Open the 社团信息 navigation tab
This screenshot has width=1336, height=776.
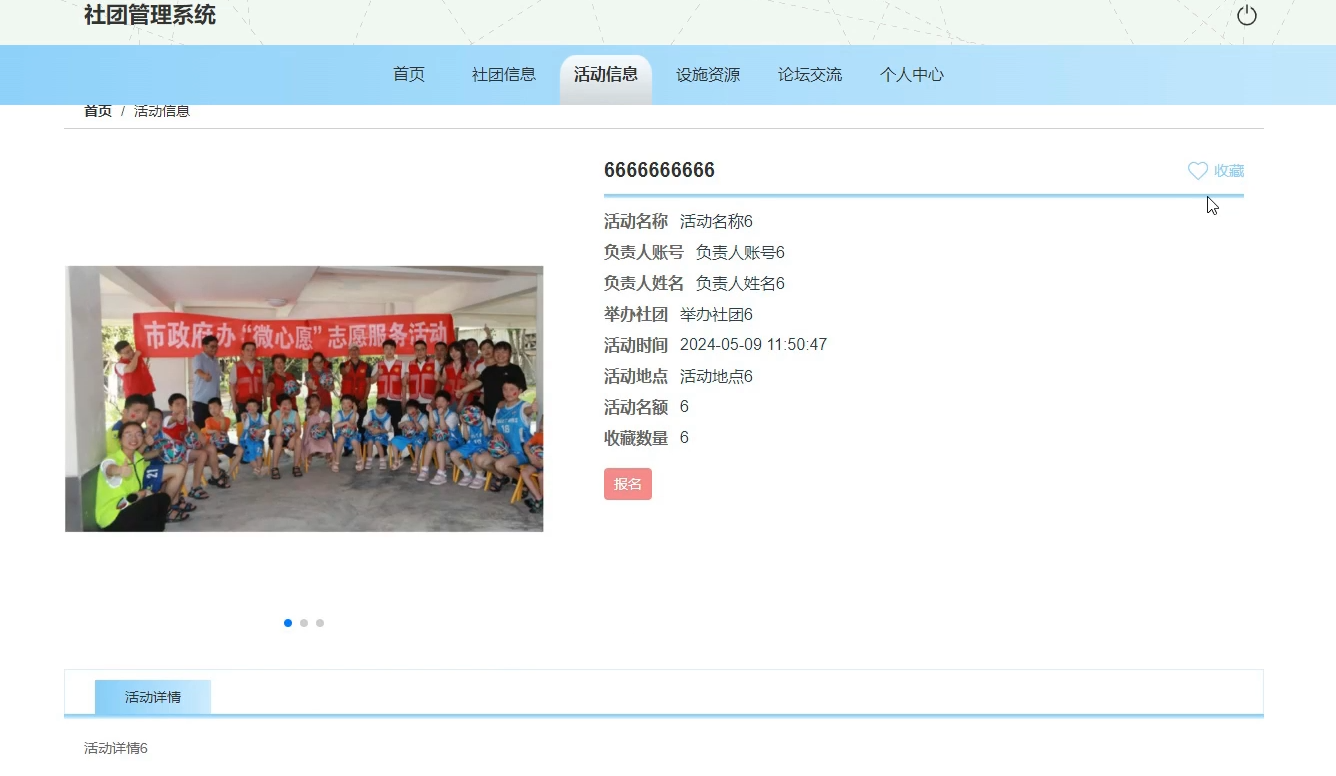[504, 74]
